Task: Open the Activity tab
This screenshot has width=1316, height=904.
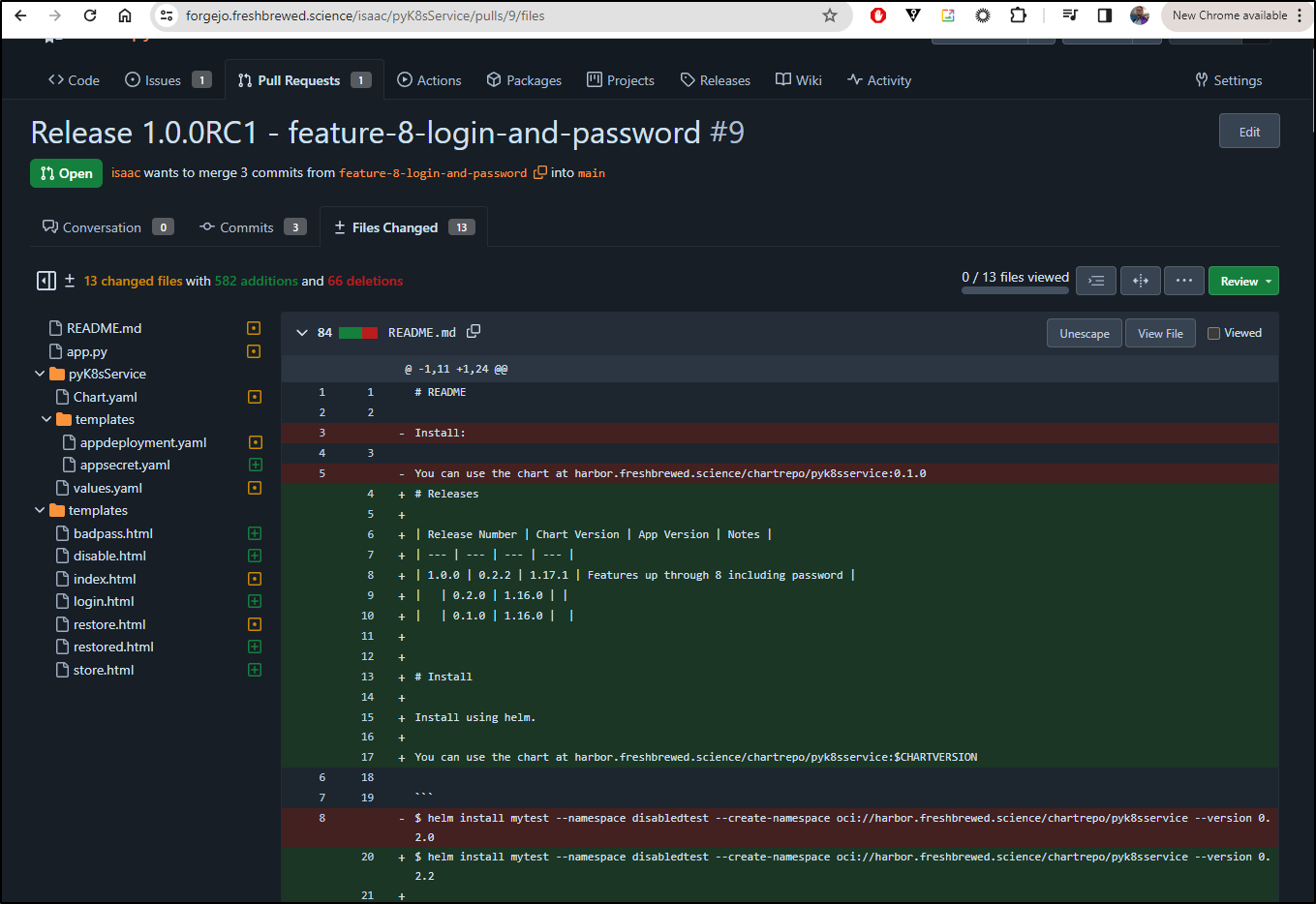Action: click(879, 80)
